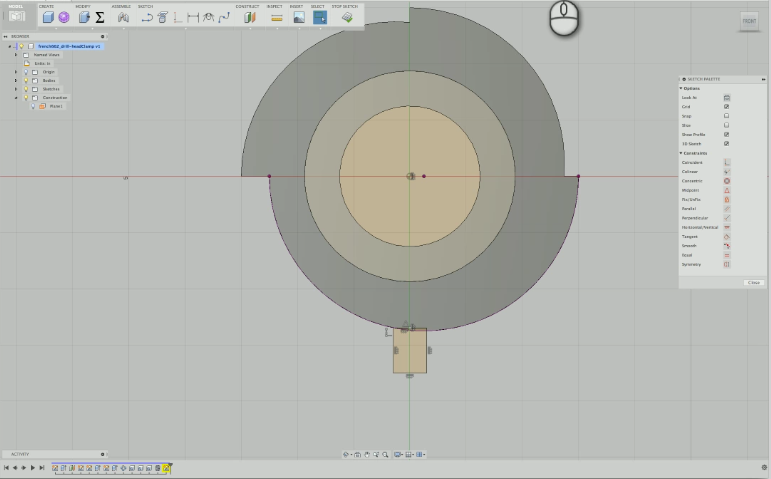This screenshot has width=771, height=479.
Task: Expand the Bodies folder
Action: [16, 81]
